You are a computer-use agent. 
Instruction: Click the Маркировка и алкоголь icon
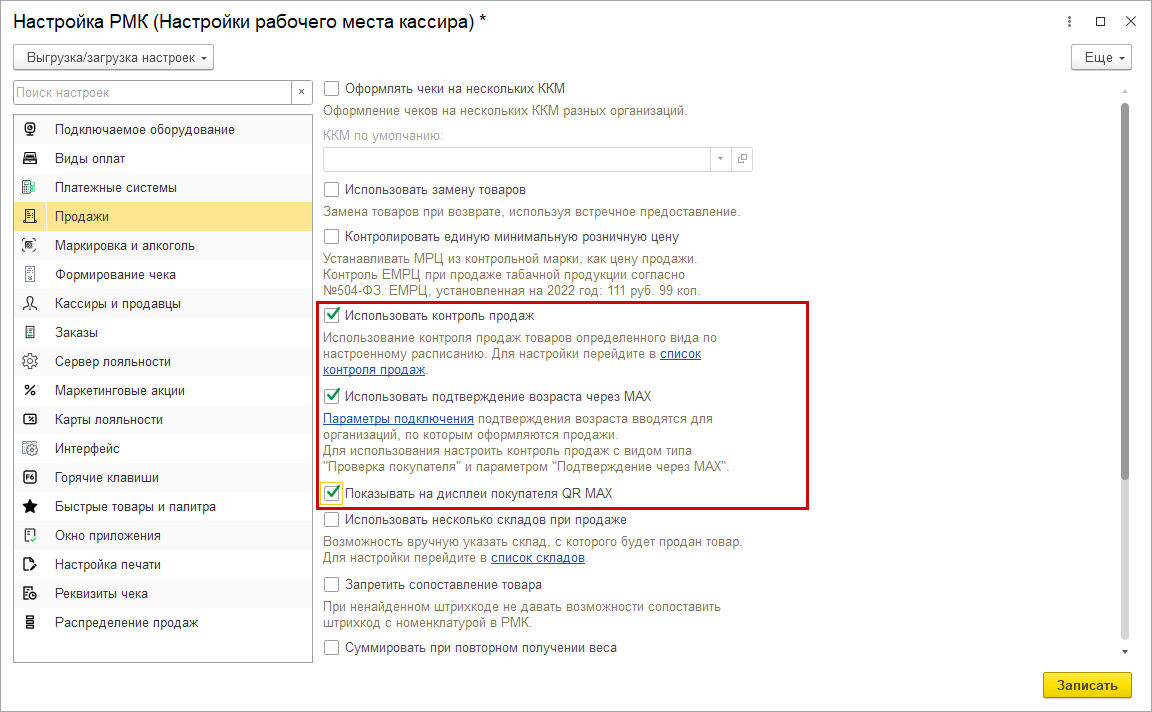30,245
